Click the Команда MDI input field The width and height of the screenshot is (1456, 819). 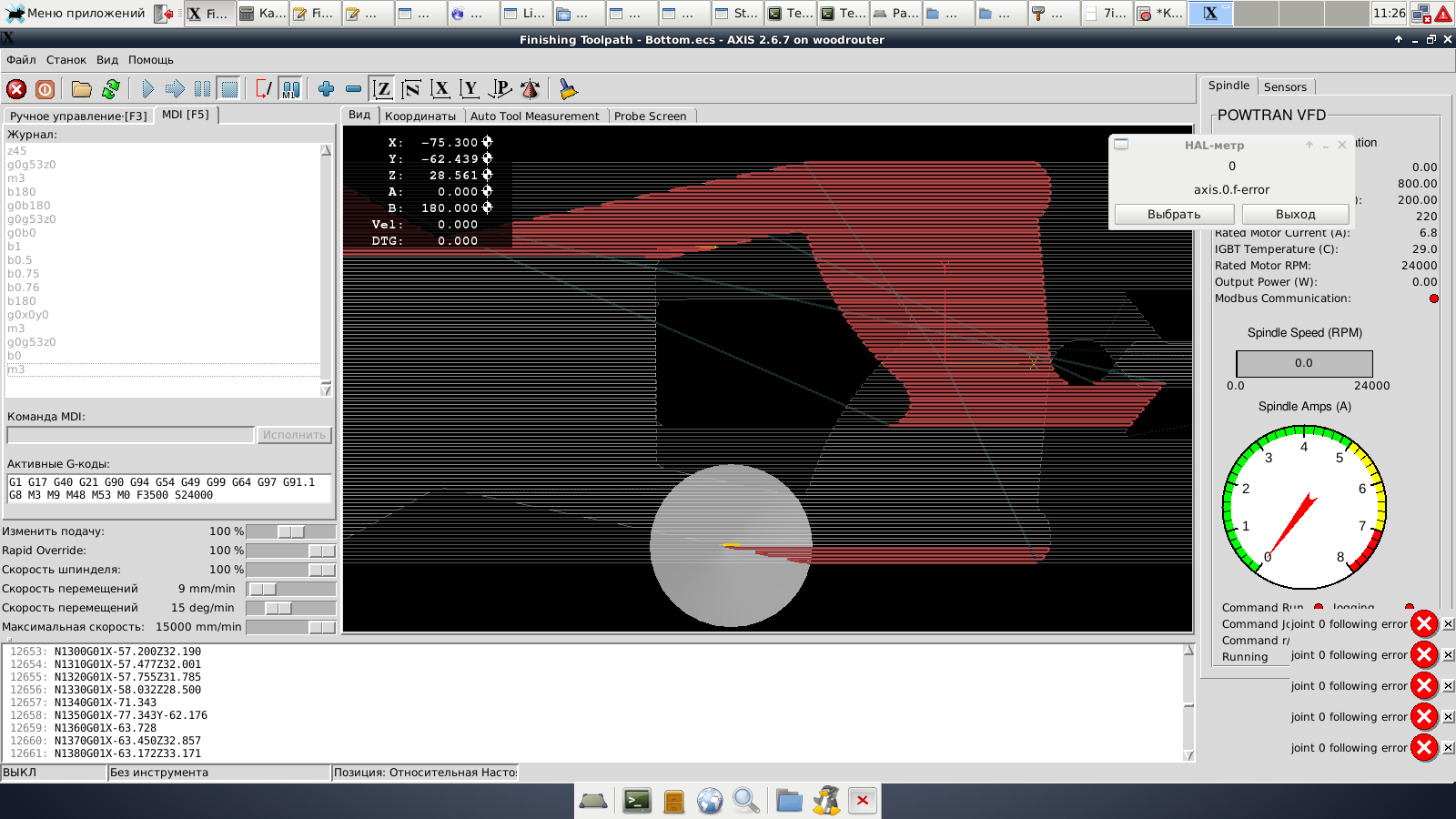coord(130,435)
